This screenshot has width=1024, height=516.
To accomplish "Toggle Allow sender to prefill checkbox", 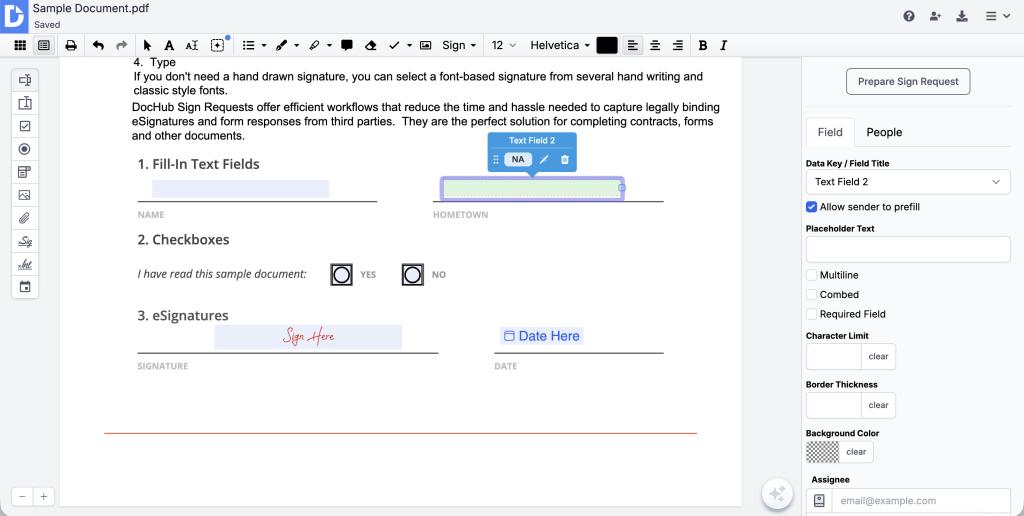I will (812, 207).
